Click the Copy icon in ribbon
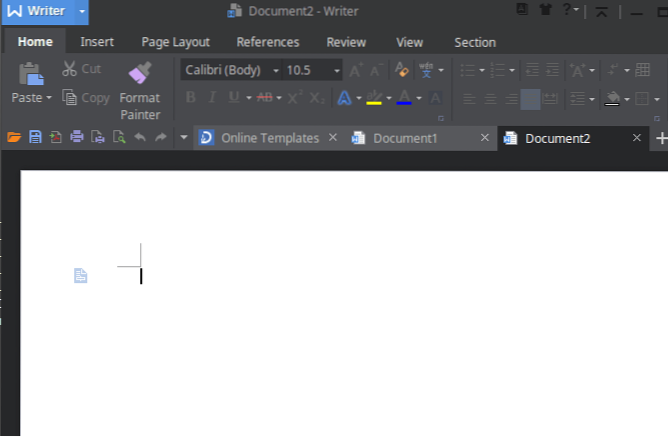Viewport: 668px width, 437px height. click(70, 98)
